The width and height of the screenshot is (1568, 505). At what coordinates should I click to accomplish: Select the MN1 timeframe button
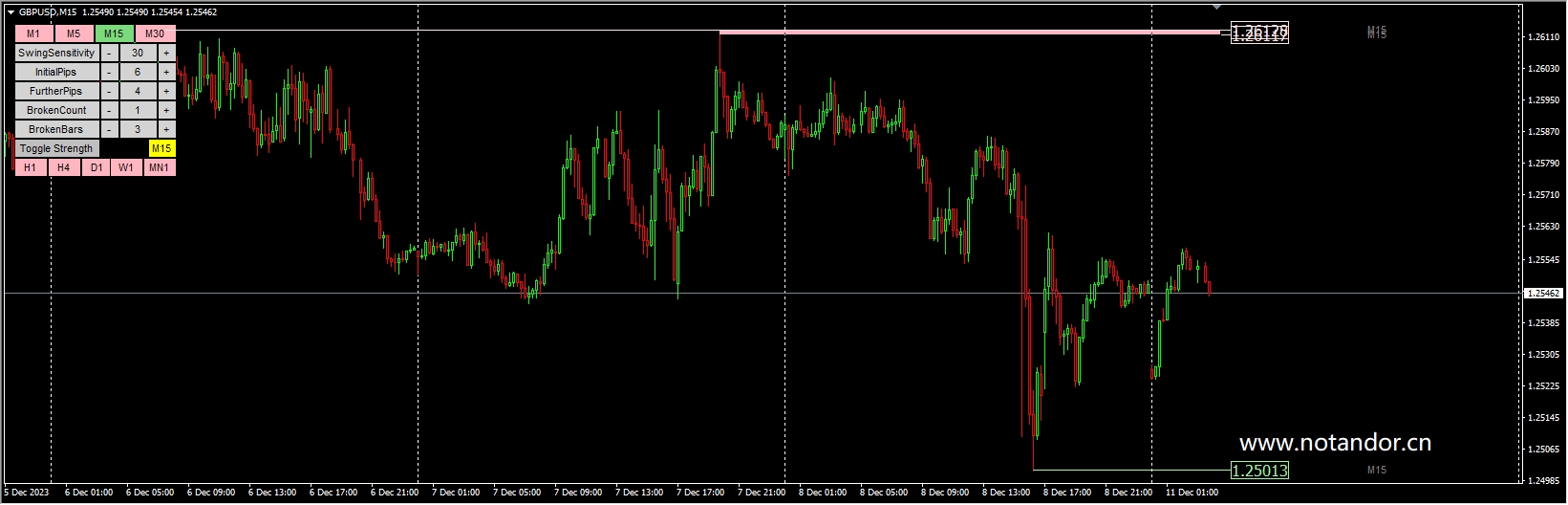click(160, 167)
